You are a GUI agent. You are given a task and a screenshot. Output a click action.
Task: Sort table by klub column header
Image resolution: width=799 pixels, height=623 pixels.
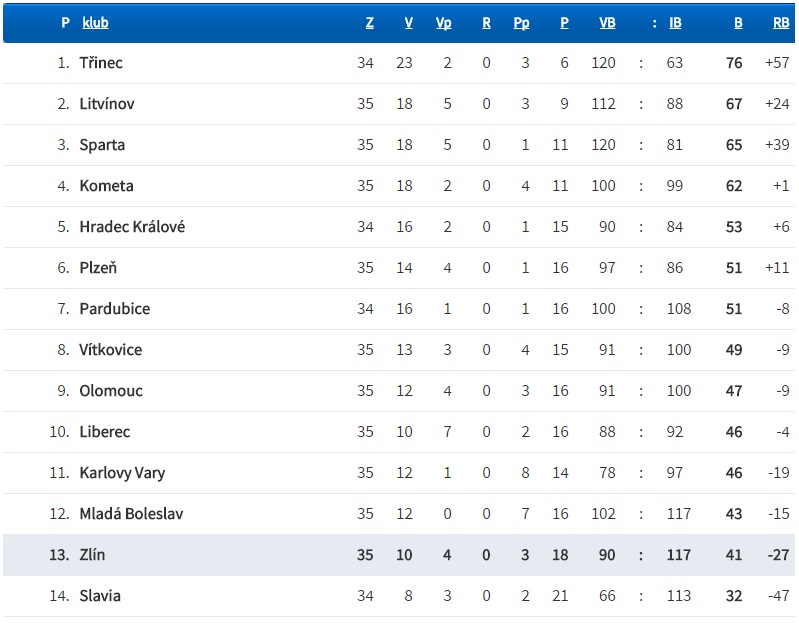(95, 22)
